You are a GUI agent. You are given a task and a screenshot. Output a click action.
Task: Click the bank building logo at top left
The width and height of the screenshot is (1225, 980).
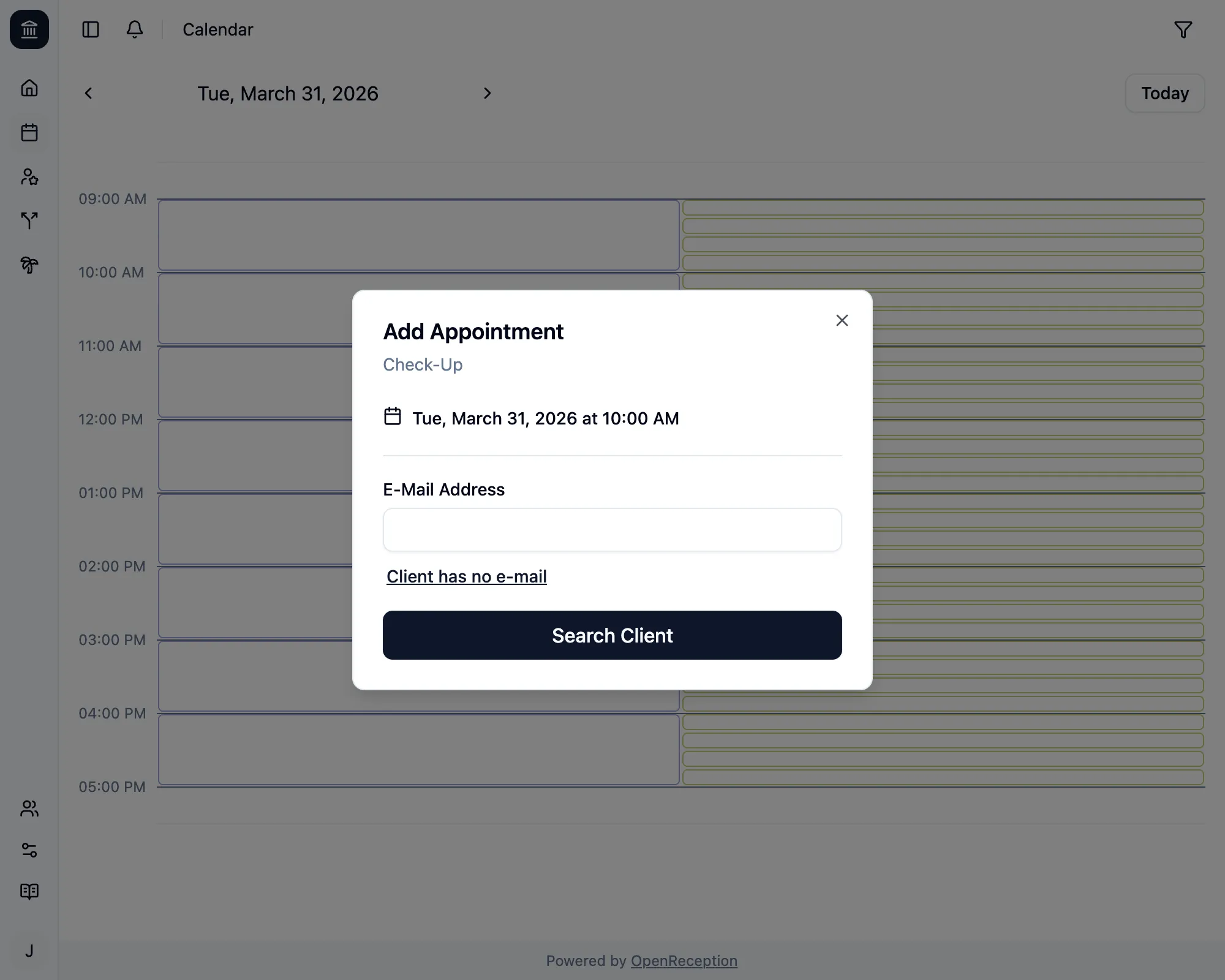point(29,29)
